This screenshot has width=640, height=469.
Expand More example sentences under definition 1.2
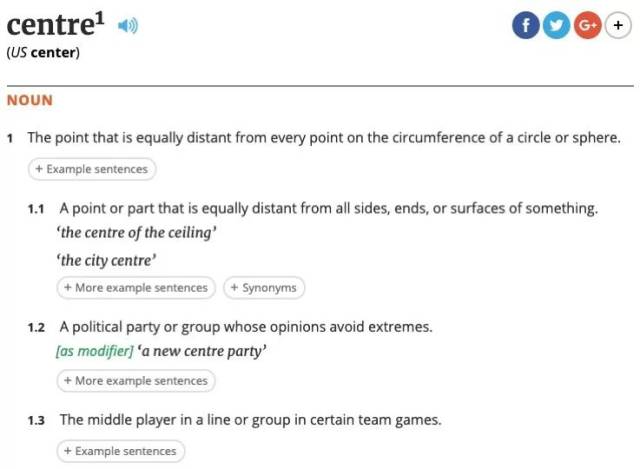[136, 380]
